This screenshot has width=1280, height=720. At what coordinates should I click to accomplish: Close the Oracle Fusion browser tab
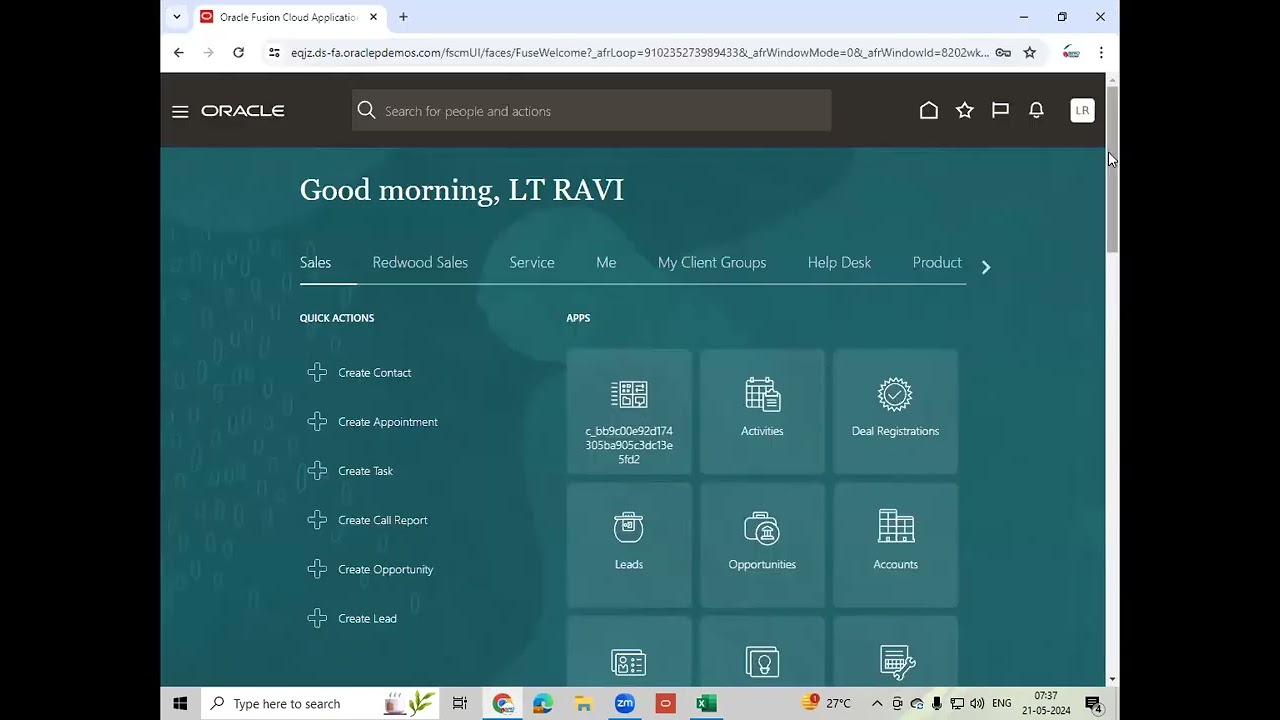coord(374,17)
